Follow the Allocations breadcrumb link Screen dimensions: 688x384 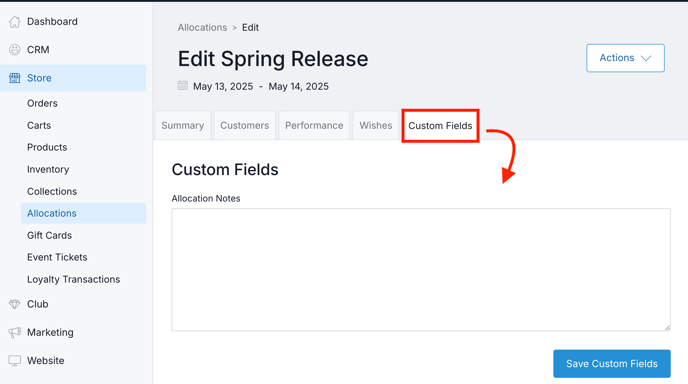202,27
